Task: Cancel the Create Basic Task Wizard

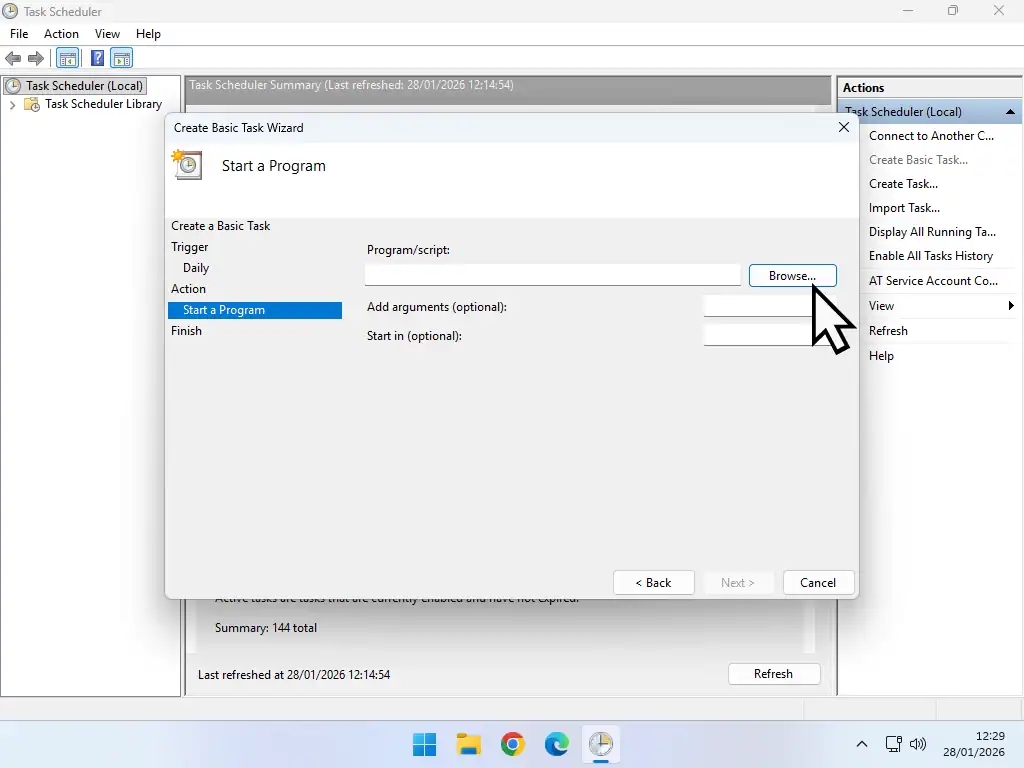Action: tap(818, 582)
